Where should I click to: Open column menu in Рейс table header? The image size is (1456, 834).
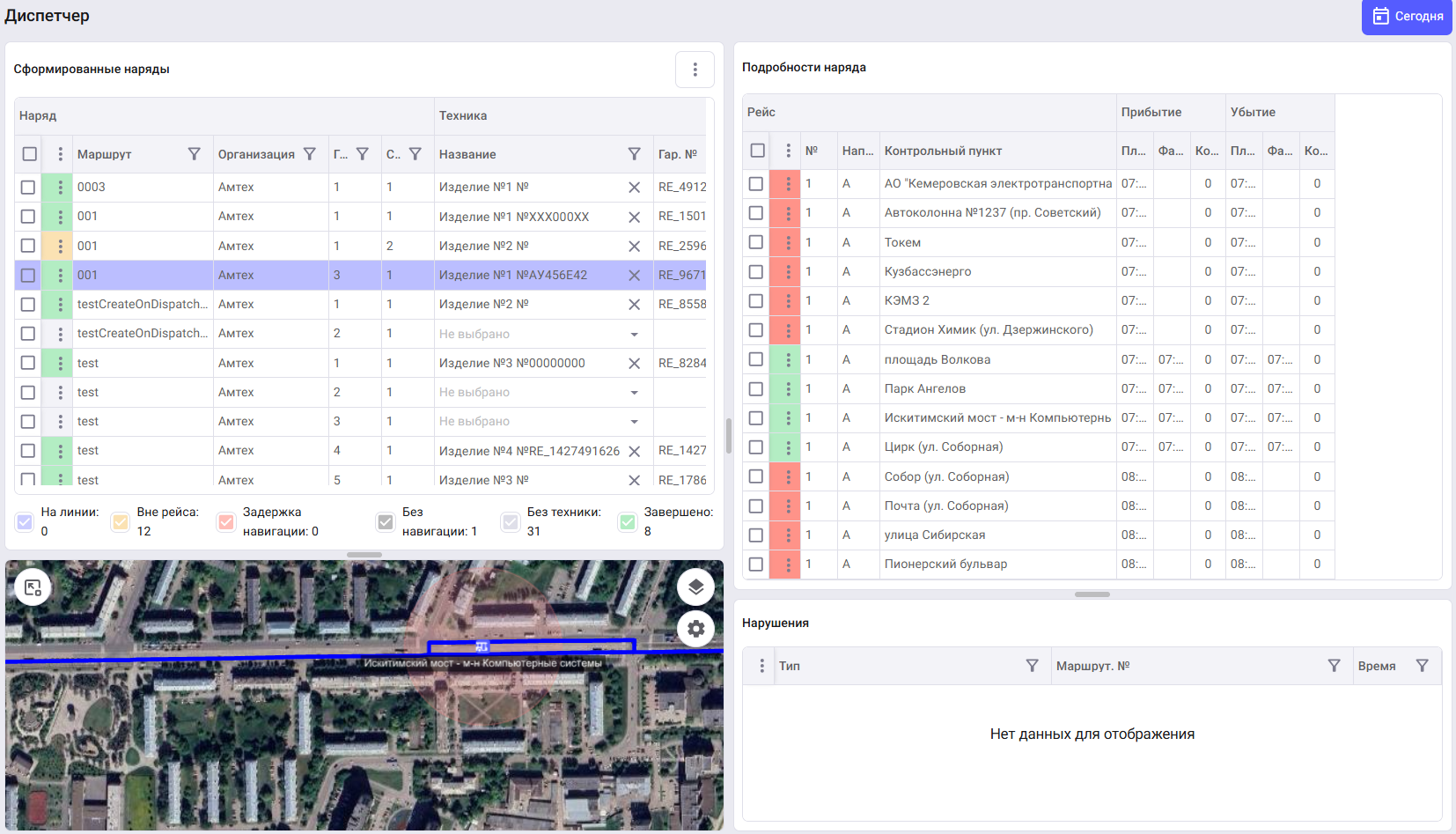(x=788, y=151)
